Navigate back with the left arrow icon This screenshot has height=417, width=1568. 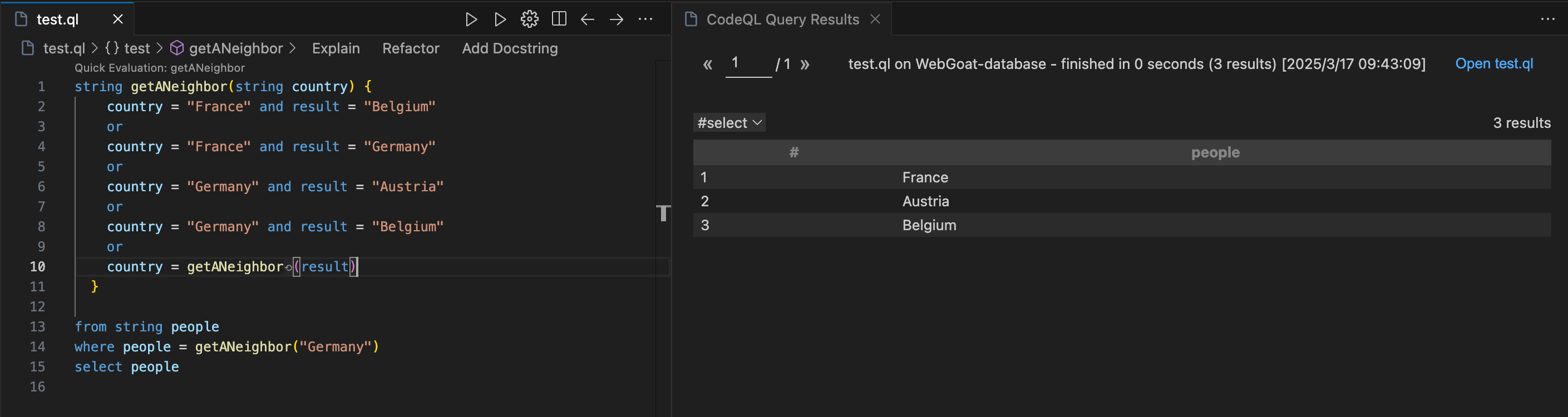point(587,19)
